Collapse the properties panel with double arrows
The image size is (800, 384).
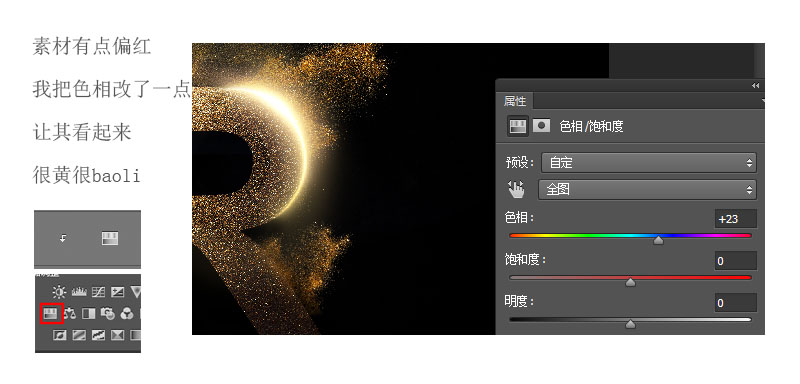pos(756,86)
